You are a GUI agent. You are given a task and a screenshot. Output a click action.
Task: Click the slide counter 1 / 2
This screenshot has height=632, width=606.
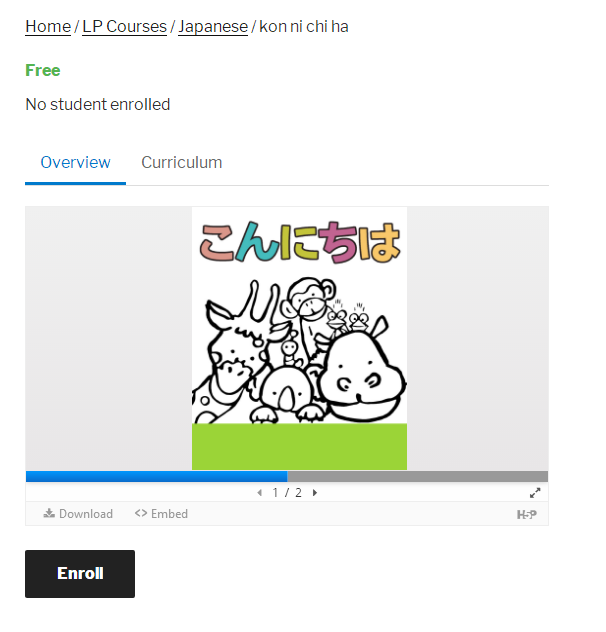pyautogui.click(x=287, y=493)
